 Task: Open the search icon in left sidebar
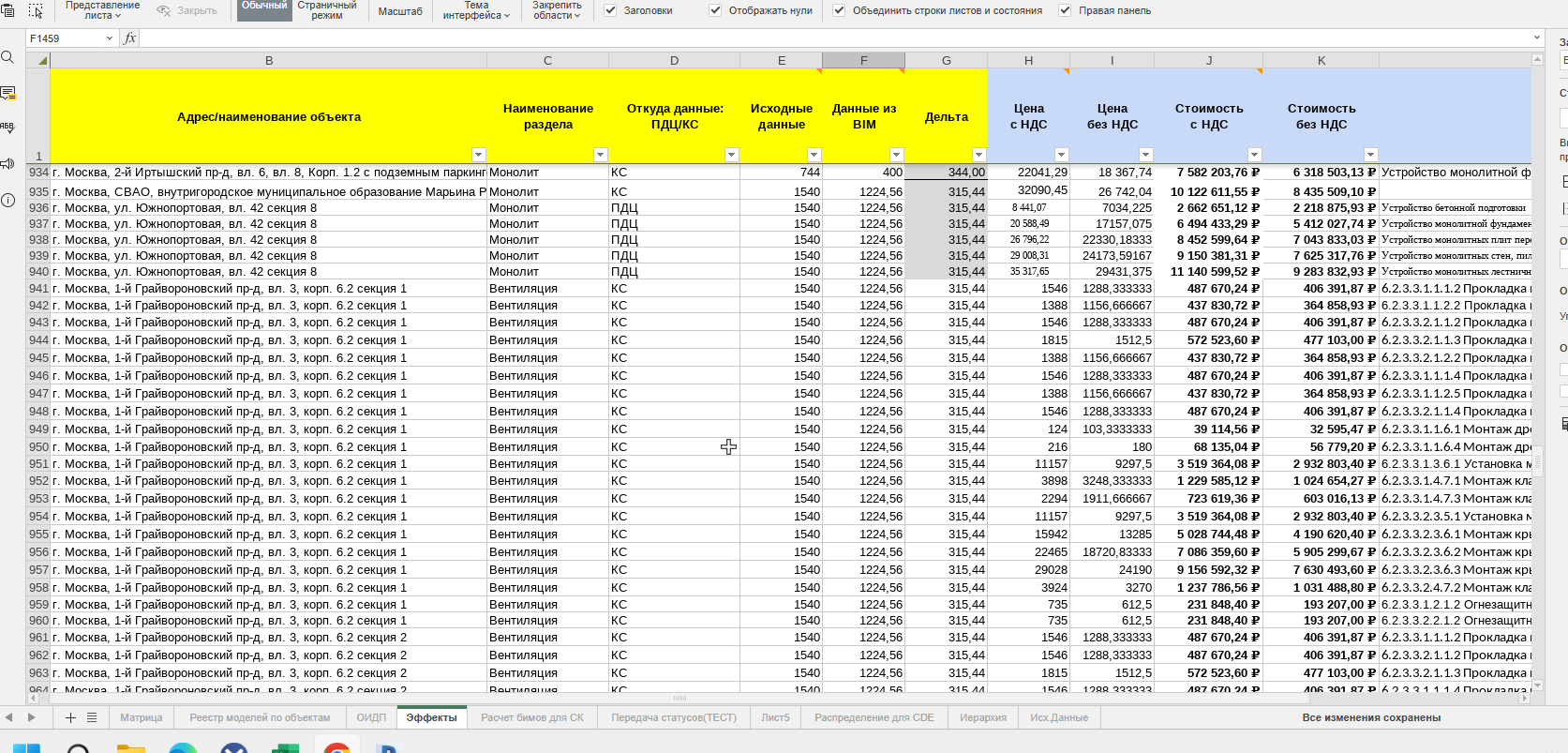(8, 57)
